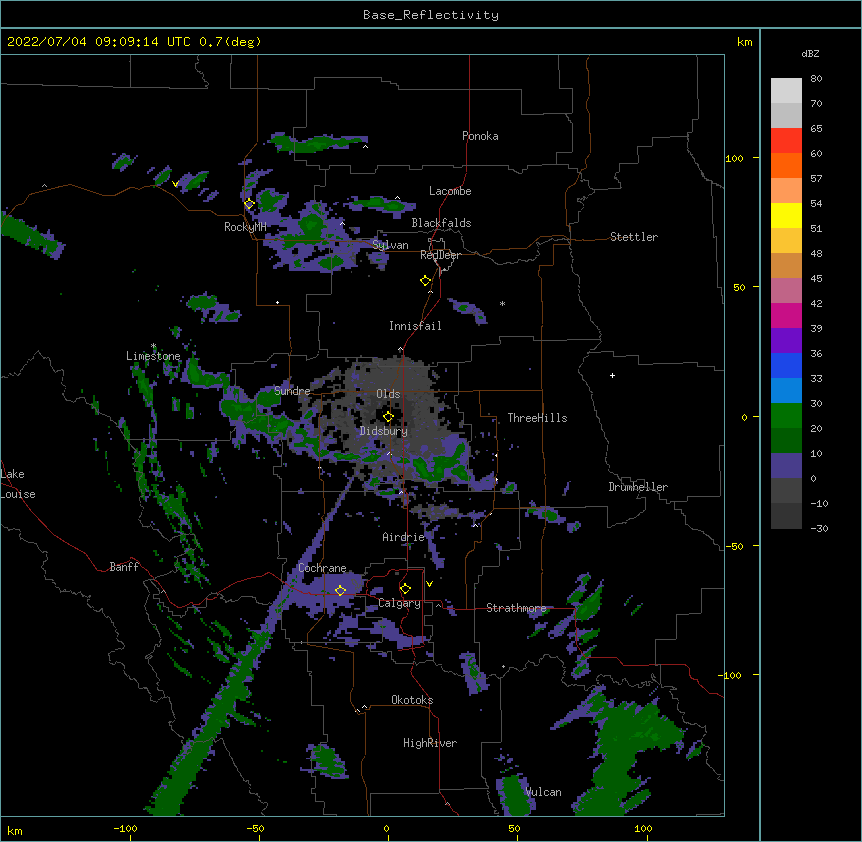Click the Cochrane town label

pyautogui.click(x=322, y=568)
